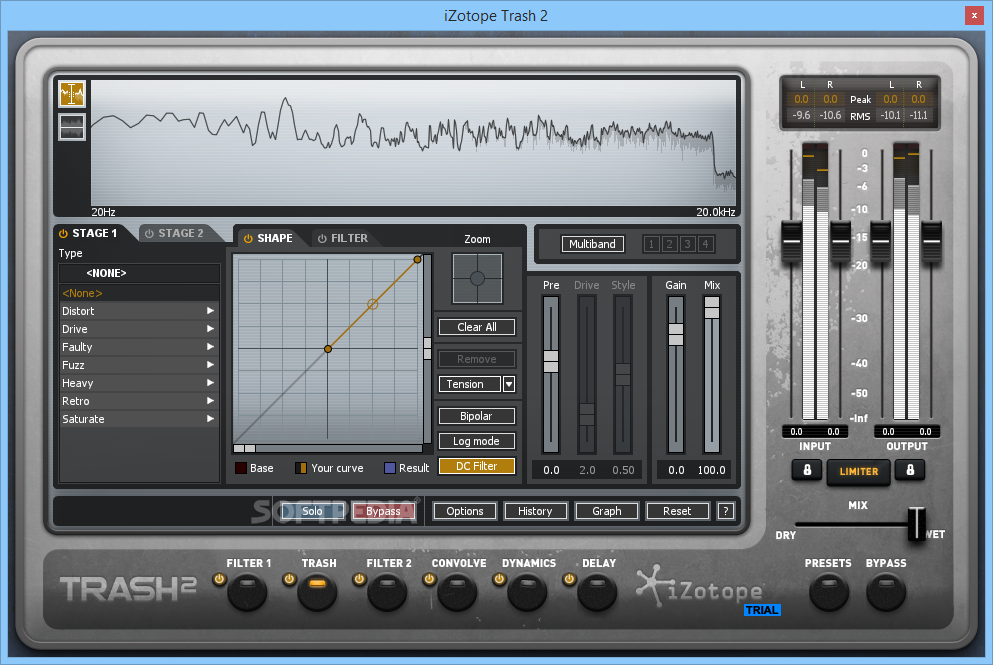
Task: Select multiband band 3
Action: pyautogui.click(x=688, y=244)
